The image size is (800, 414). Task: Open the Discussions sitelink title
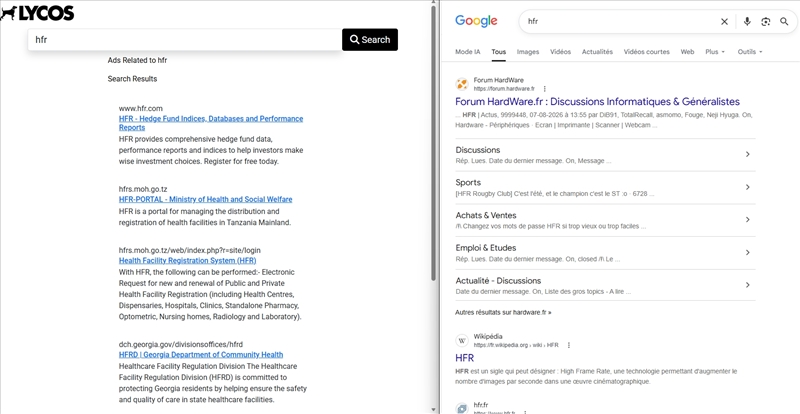point(478,150)
